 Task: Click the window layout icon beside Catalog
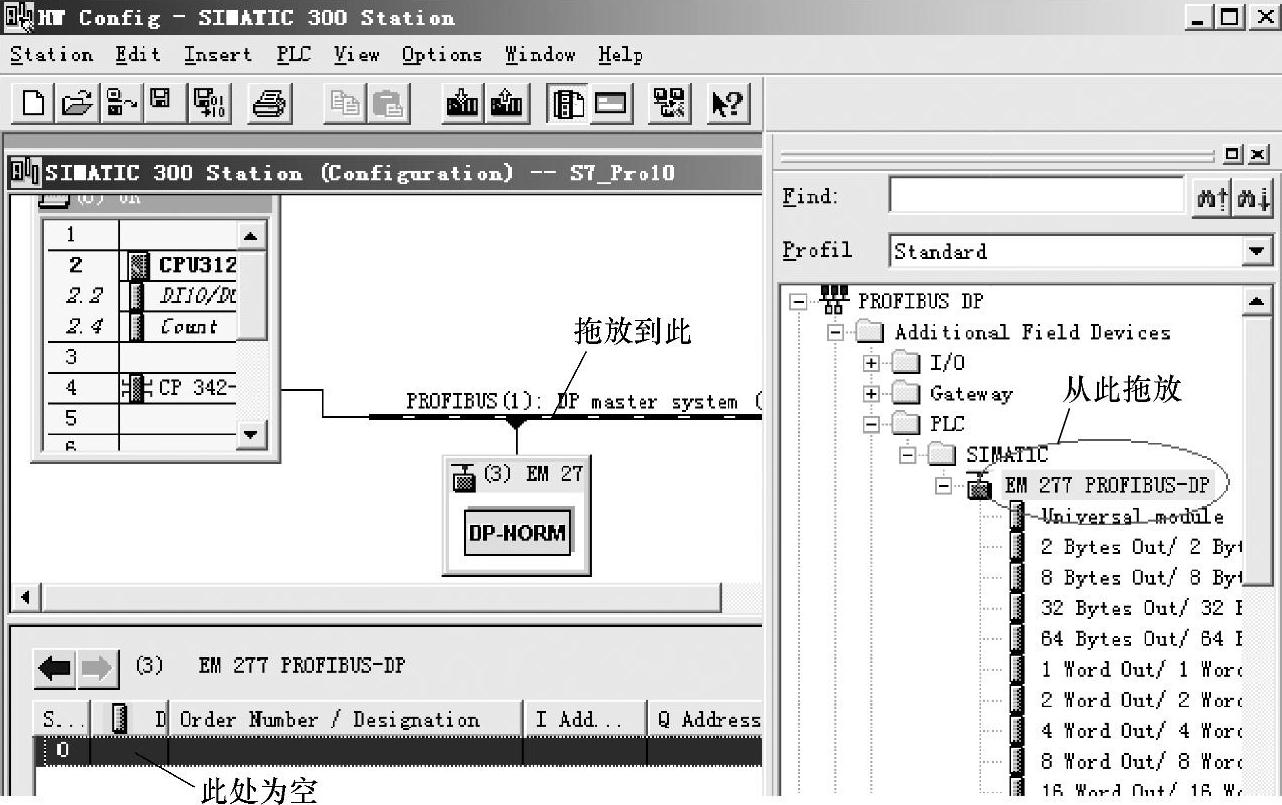coord(610,103)
